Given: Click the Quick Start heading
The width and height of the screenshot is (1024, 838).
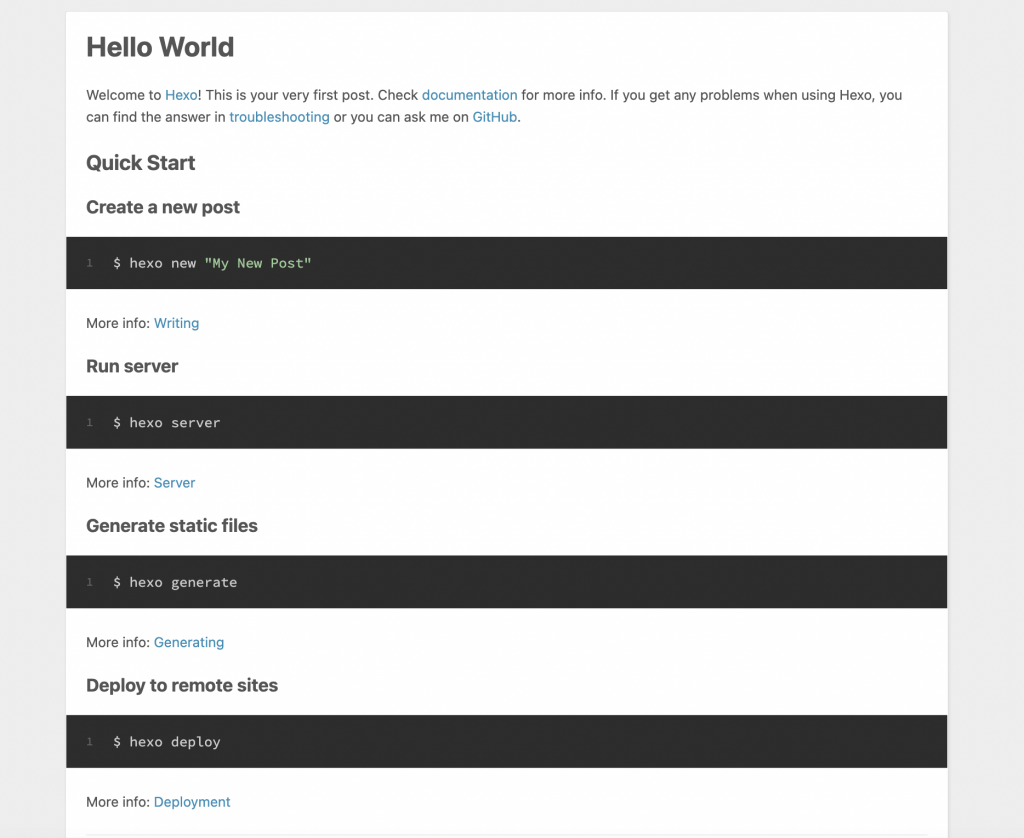Looking at the screenshot, I should click(141, 163).
